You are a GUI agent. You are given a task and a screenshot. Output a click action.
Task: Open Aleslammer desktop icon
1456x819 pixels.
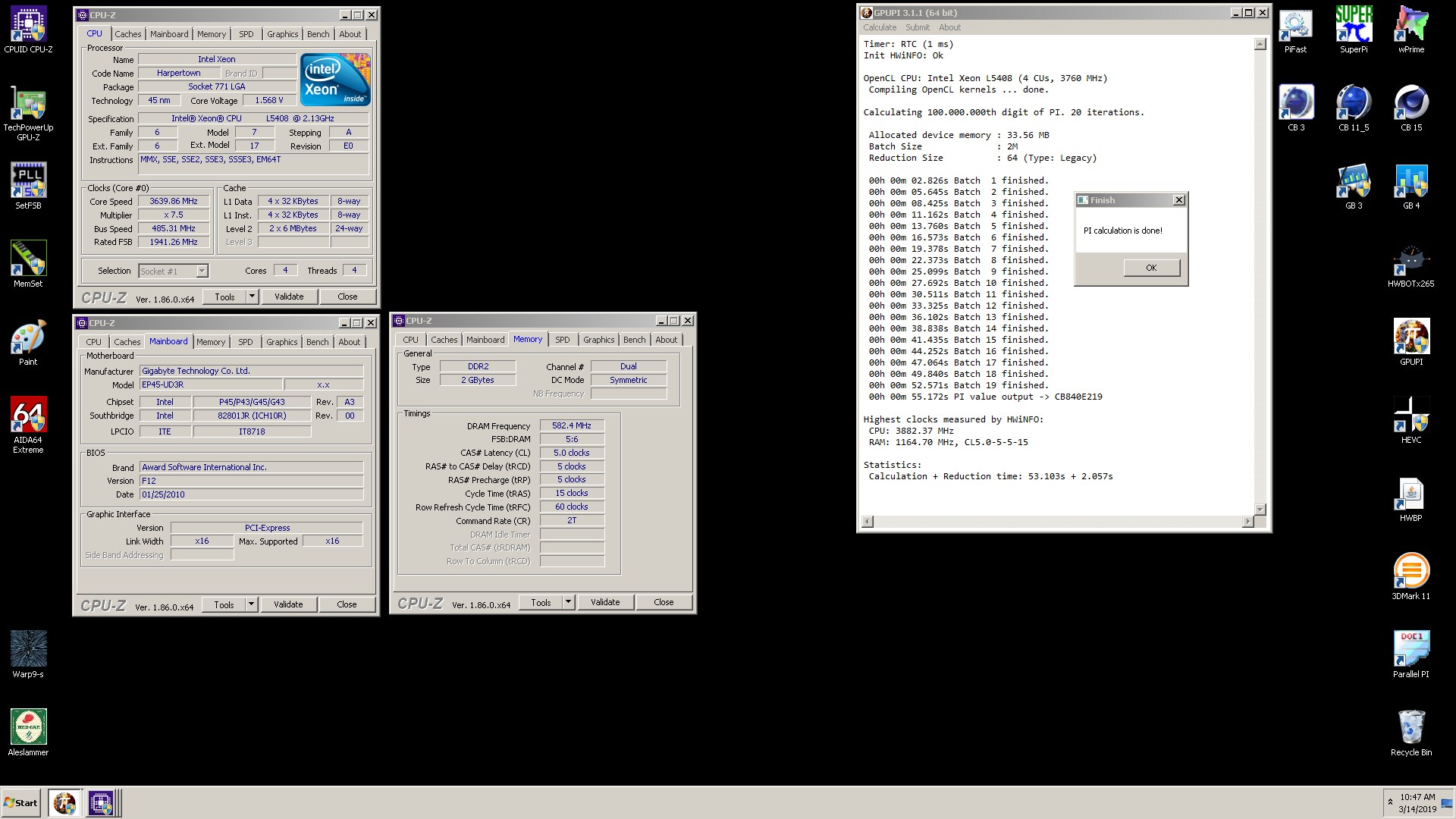(x=28, y=733)
